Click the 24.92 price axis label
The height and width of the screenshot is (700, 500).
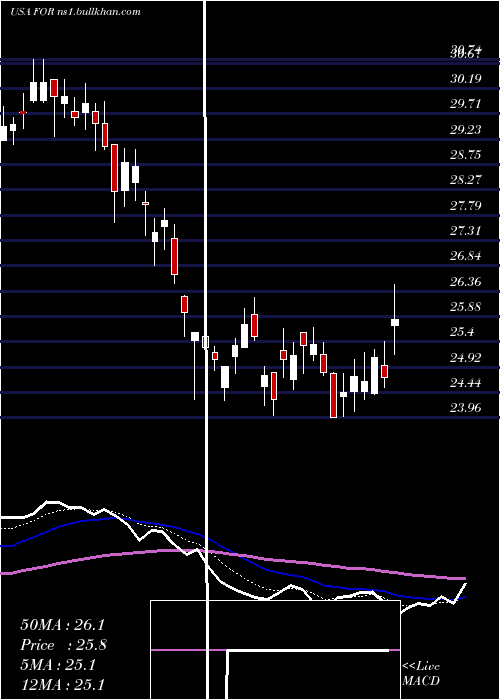466,358
